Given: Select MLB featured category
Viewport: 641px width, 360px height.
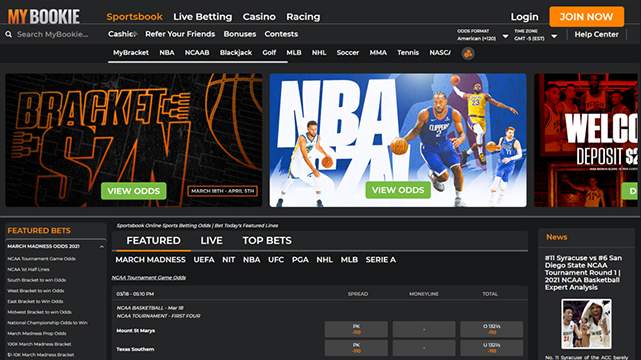Looking at the screenshot, I should pos(349,260).
